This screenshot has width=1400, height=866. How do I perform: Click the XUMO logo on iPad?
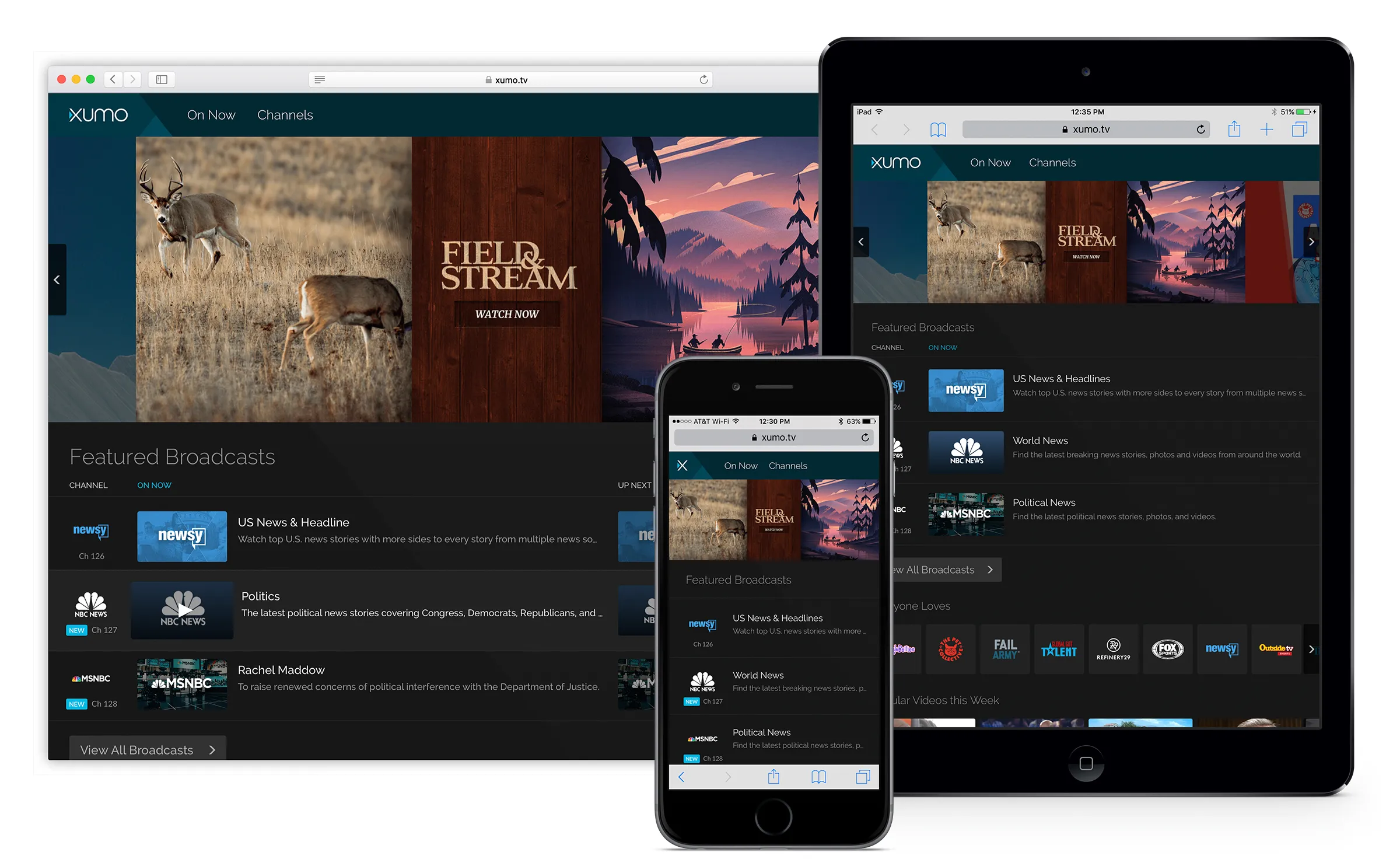[x=895, y=162]
